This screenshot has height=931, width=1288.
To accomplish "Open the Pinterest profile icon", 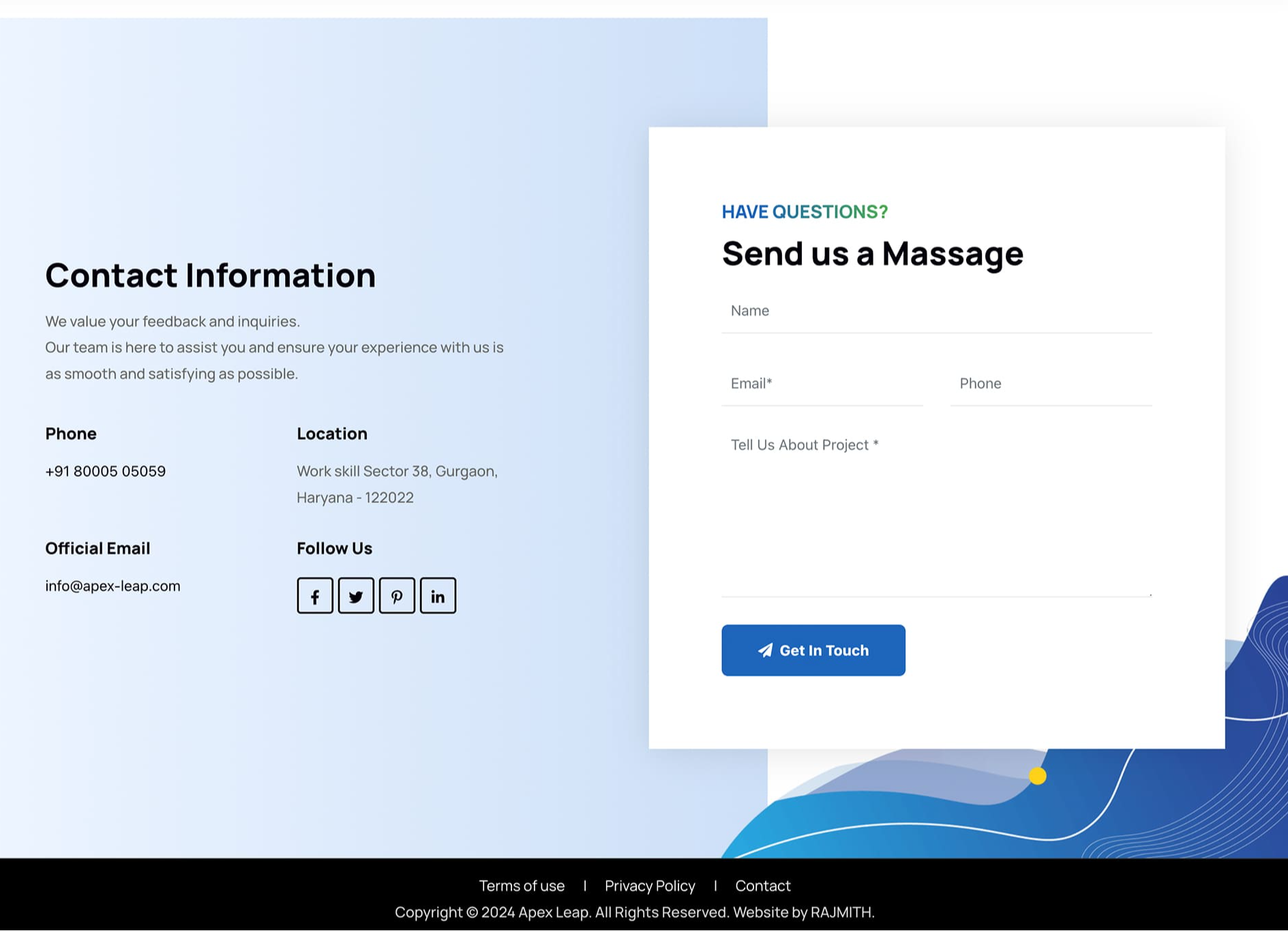I will point(397,596).
